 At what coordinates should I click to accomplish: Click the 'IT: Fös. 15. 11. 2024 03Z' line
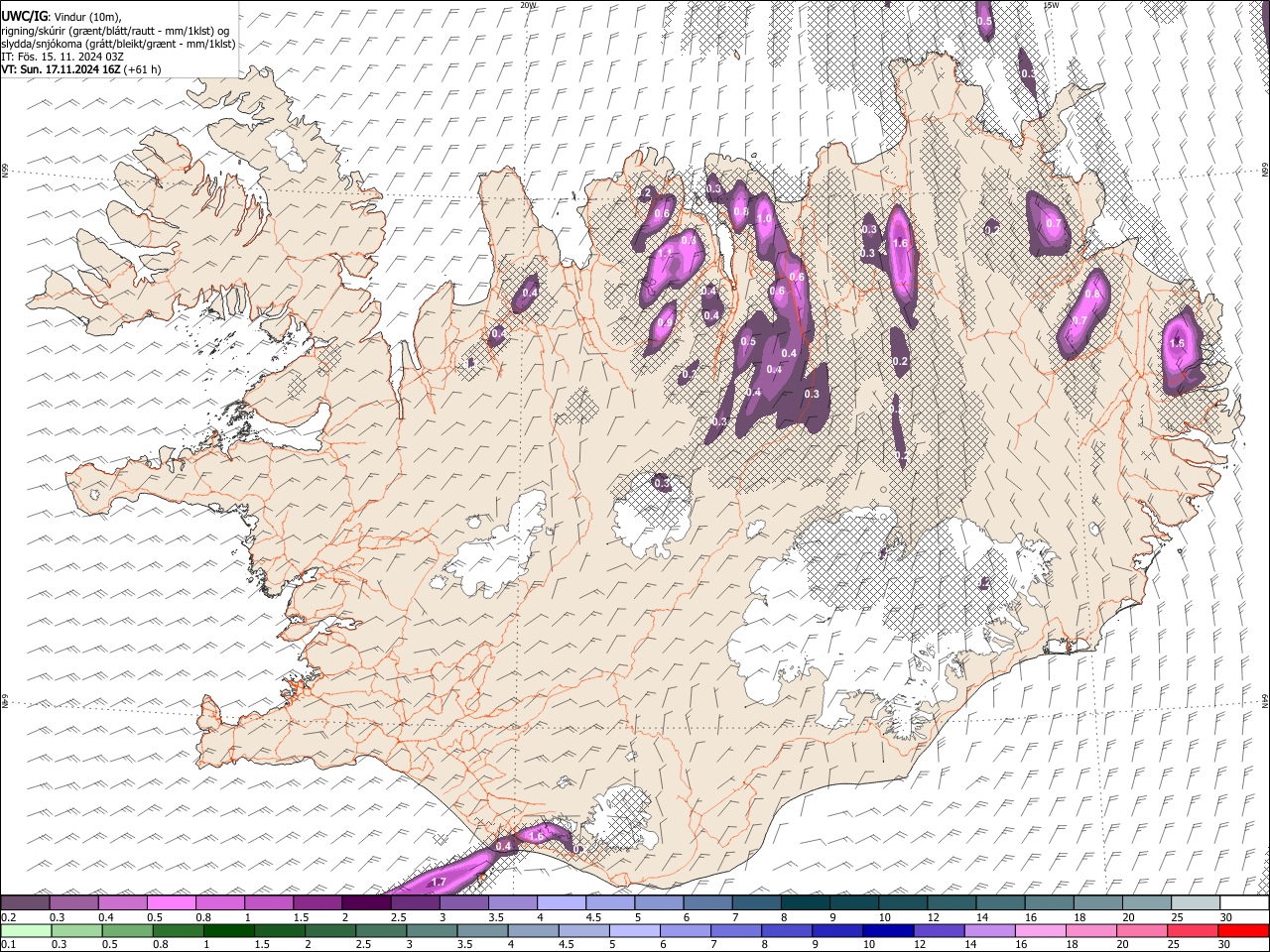pyautogui.click(x=63, y=57)
